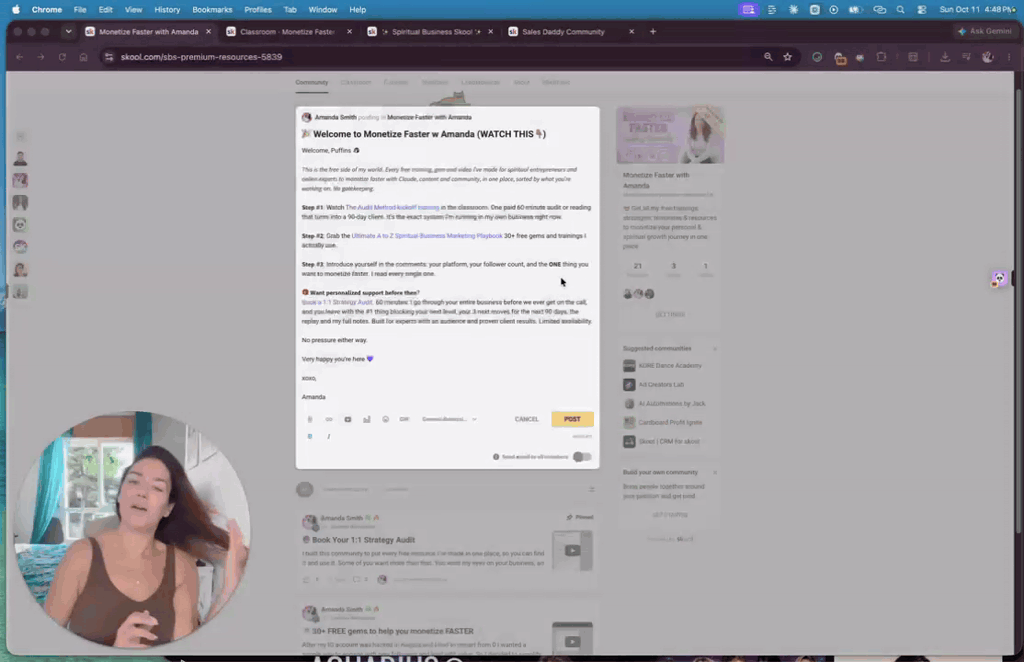1024x662 pixels.
Task: Go back to the previous page
Action: (20, 57)
